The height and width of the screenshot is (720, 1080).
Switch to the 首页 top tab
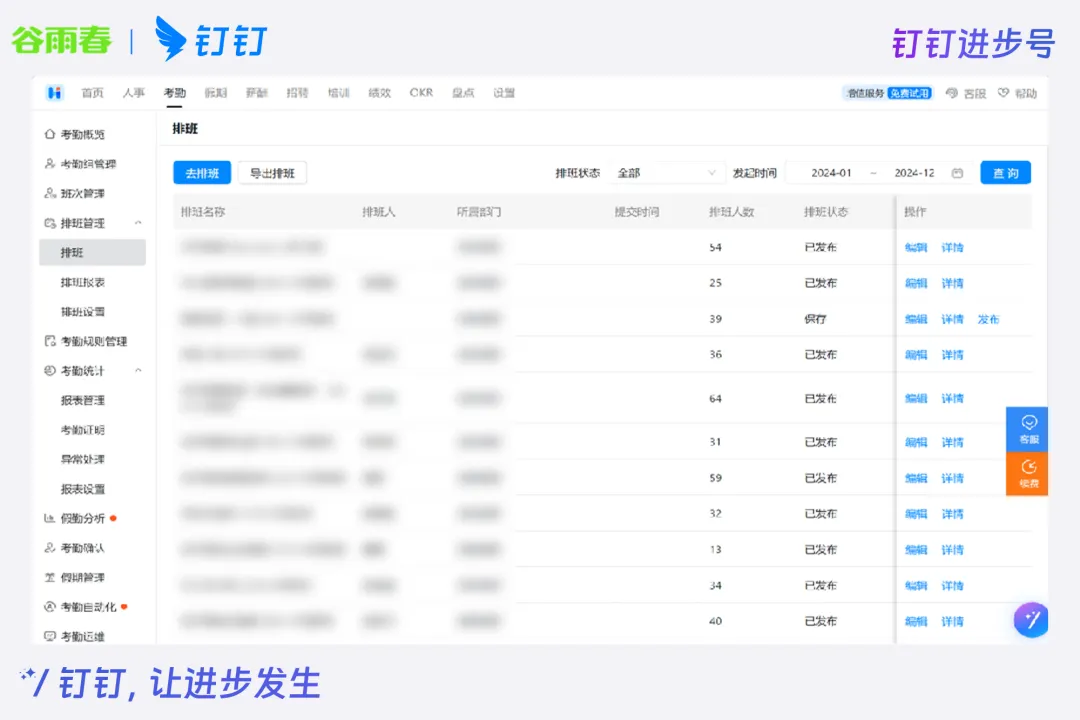[92, 93]
